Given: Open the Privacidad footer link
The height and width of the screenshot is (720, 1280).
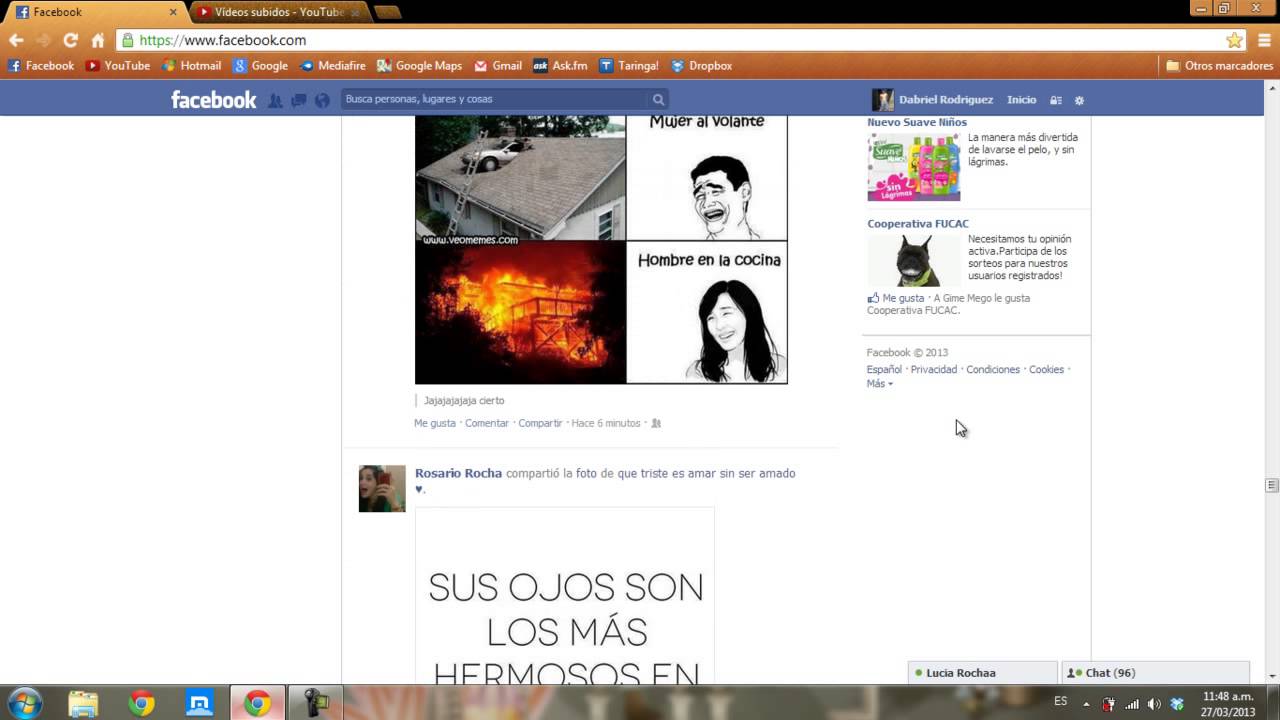Looking at the screenshot, I should point(934,370).
